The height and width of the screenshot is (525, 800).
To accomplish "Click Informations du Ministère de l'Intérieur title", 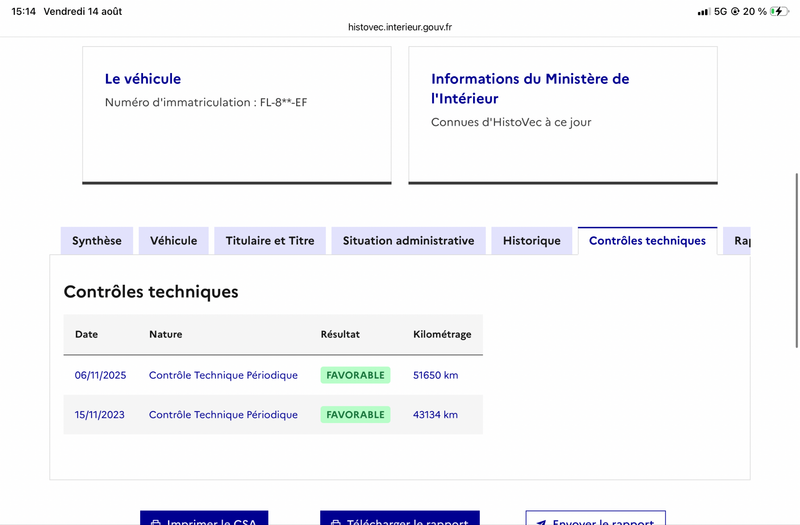I will pyautogui.click(x=530, y=88).
